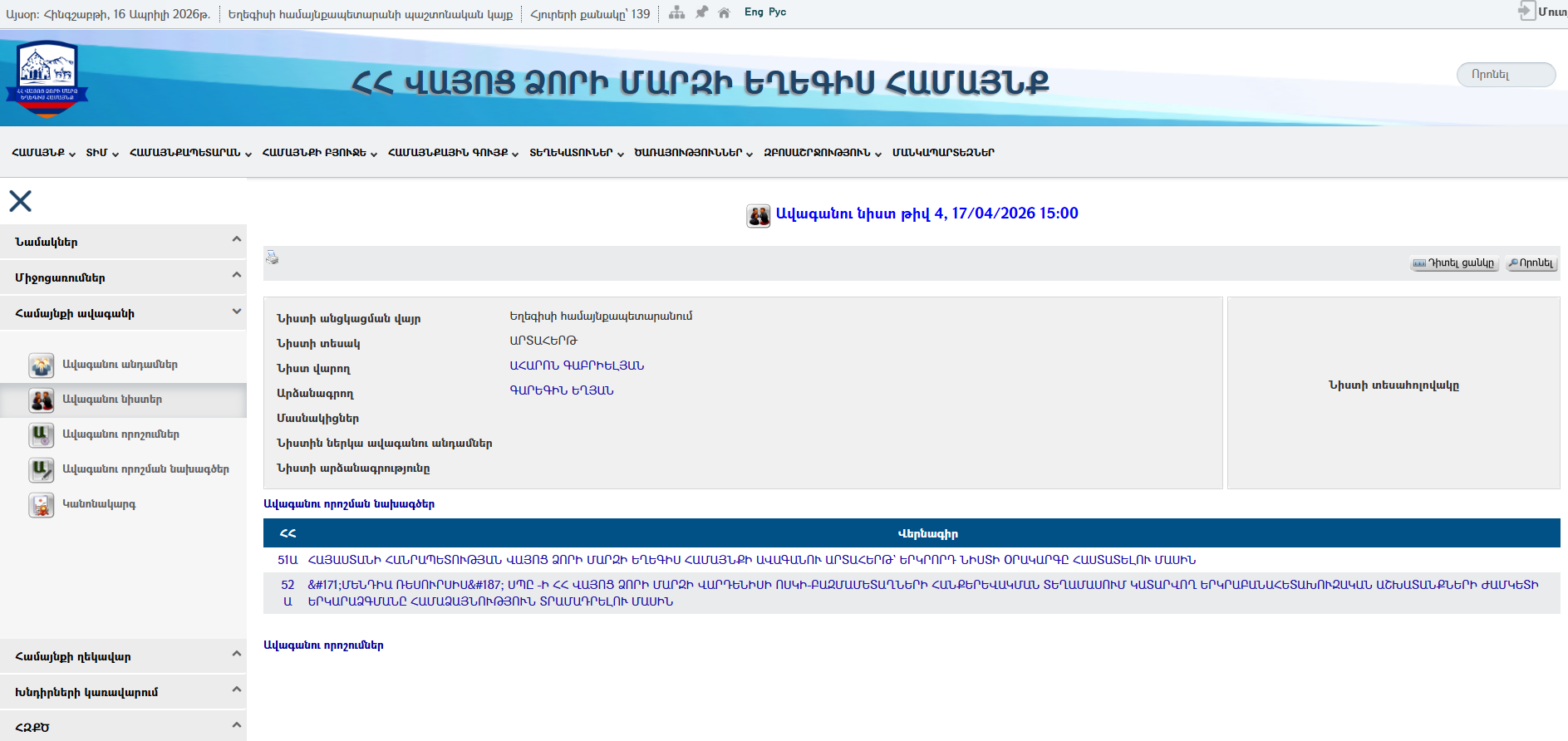The image size is (1568, 741).
Task: Collapse the Համայնքի ավագանի section
Action: pos(123,313)
